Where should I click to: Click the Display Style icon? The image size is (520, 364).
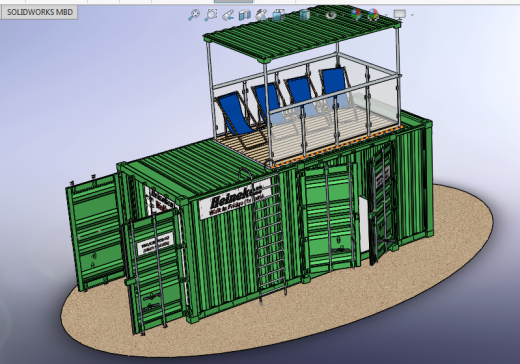click(305, 15)
